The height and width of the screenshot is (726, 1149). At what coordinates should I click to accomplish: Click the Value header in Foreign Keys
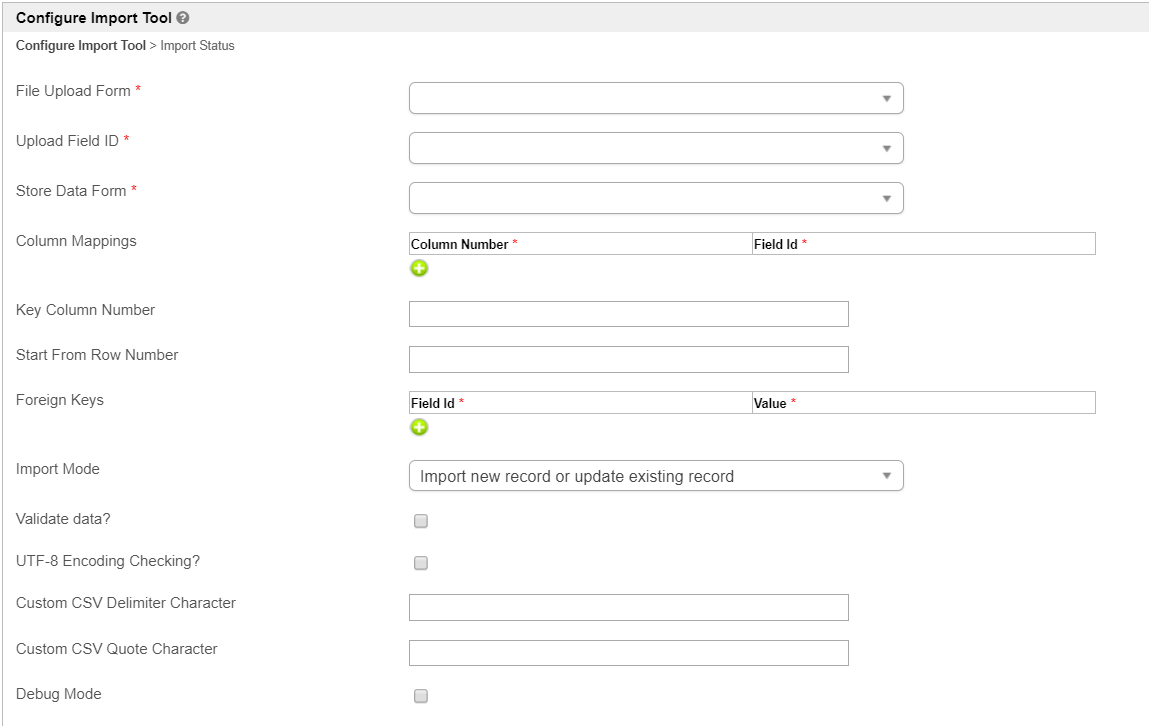[x=770, y=403]
